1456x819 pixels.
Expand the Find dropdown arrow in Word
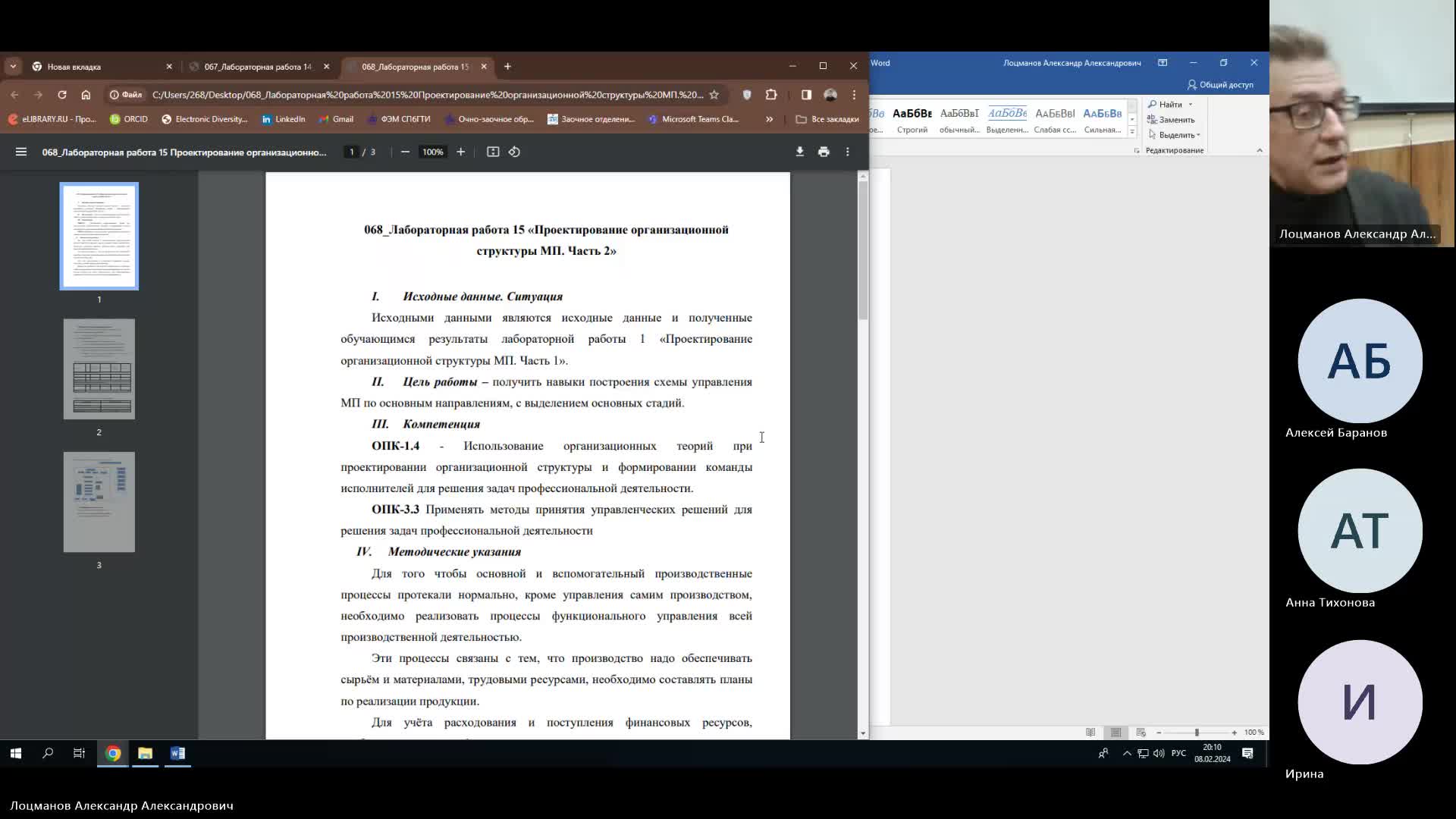[x=1190, y=105]
